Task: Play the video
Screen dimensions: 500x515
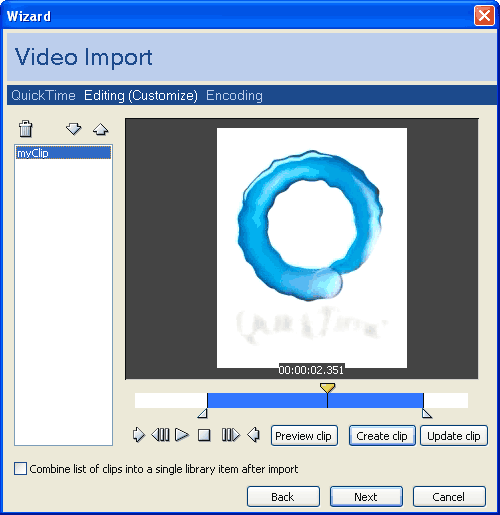Action: (x=182, y=435)
